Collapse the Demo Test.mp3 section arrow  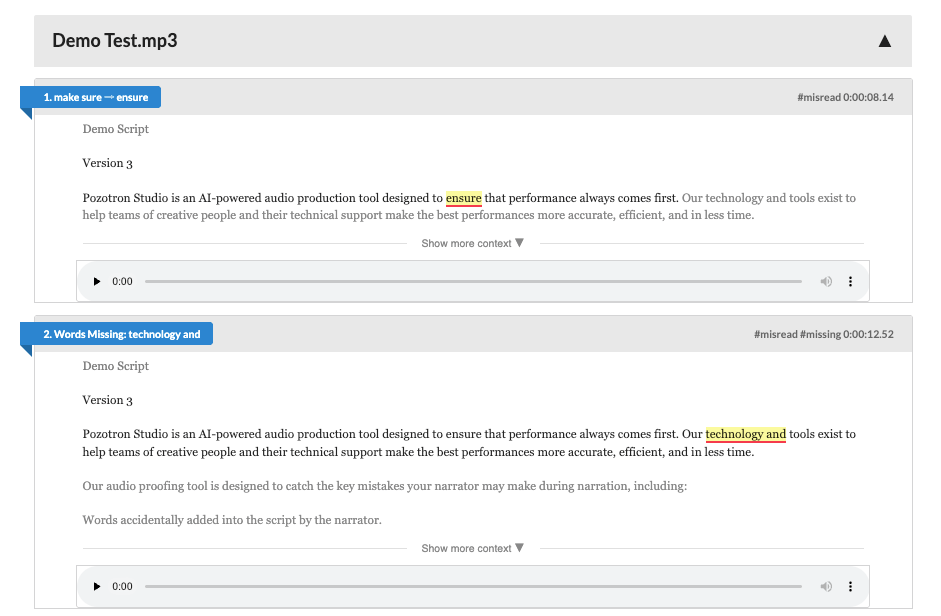pyautogui.click(x=884, y=41)
